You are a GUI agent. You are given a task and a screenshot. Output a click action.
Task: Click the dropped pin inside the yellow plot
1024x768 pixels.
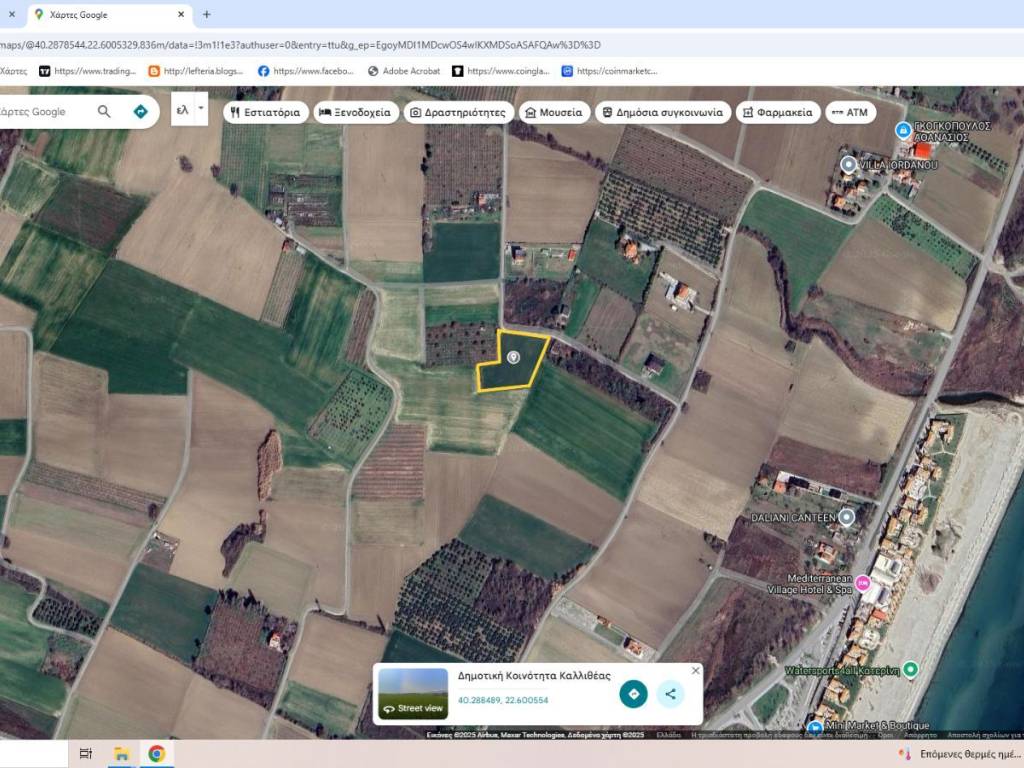coord(514,357)
